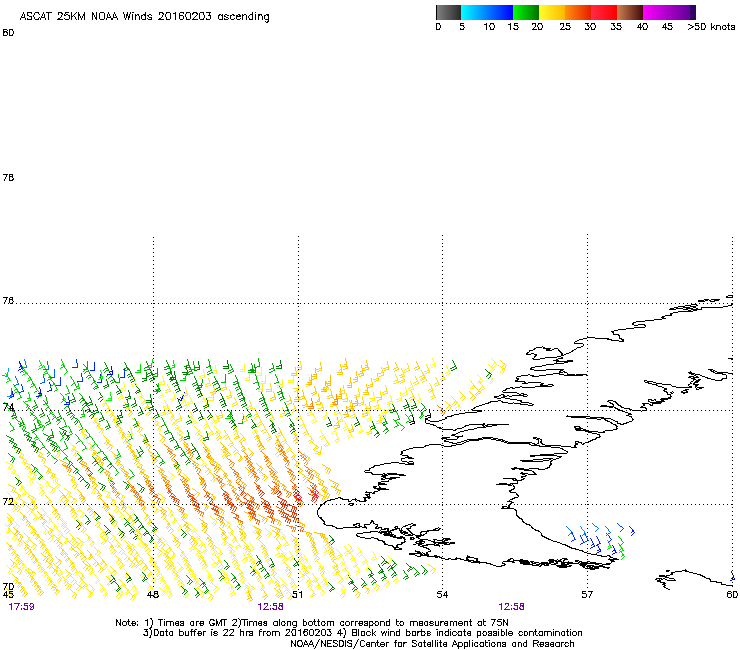Screen dimensions: 740x650
Task: Click the "Data buffer is 22 hrs" note line
Action: [362, 633]
